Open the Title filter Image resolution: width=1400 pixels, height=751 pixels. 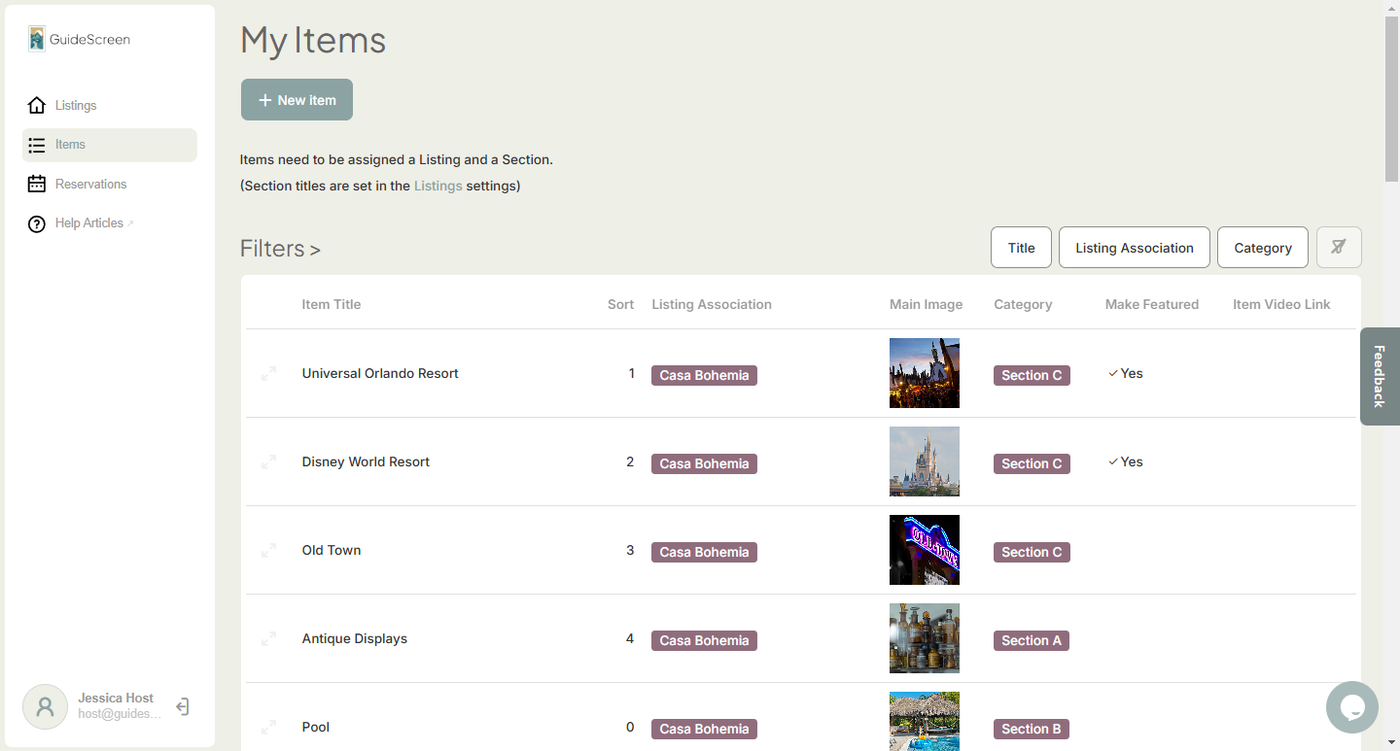coord(1021,248)
